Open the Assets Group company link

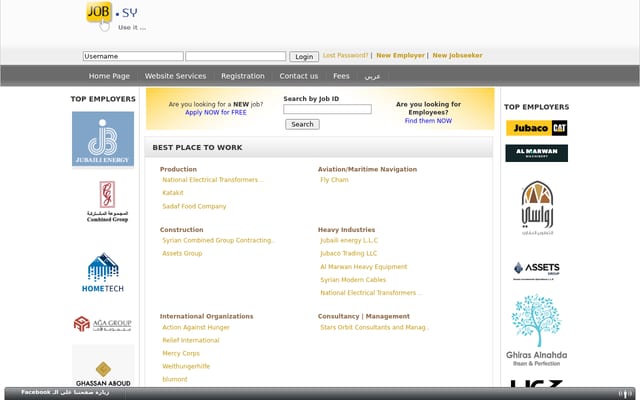point(182,253)
